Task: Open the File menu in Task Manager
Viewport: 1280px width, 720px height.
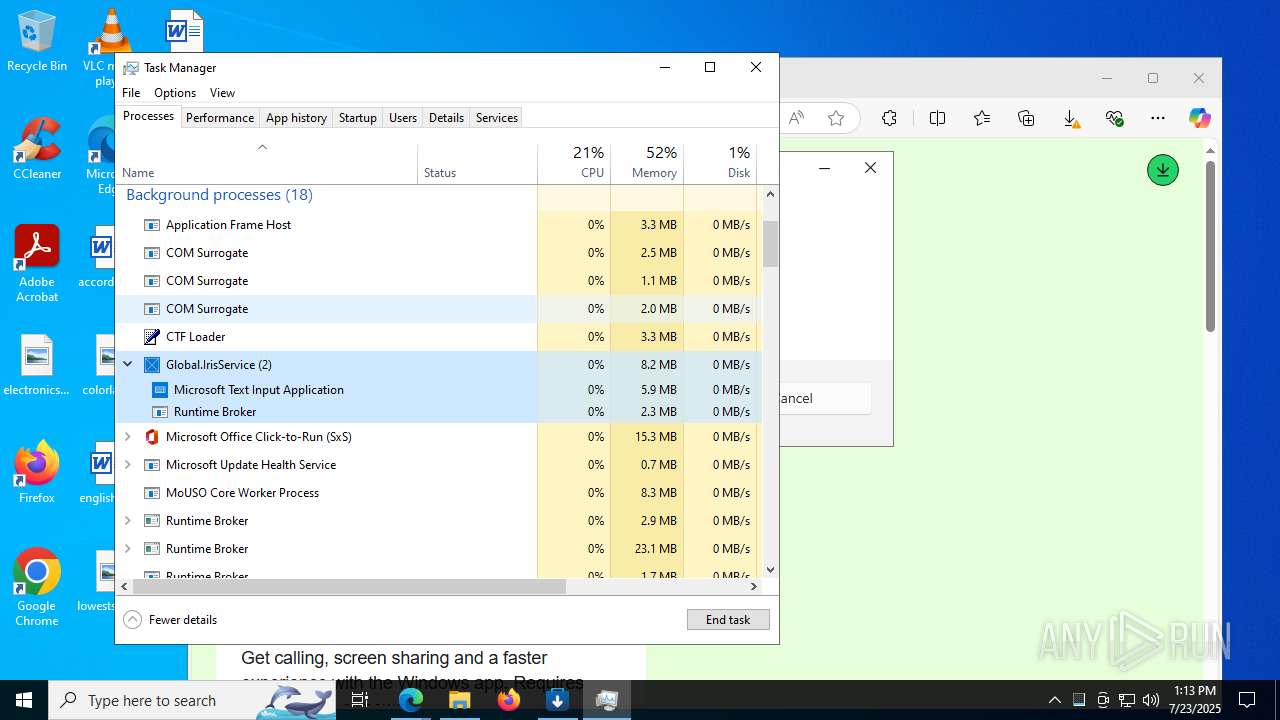Action: 131,93
